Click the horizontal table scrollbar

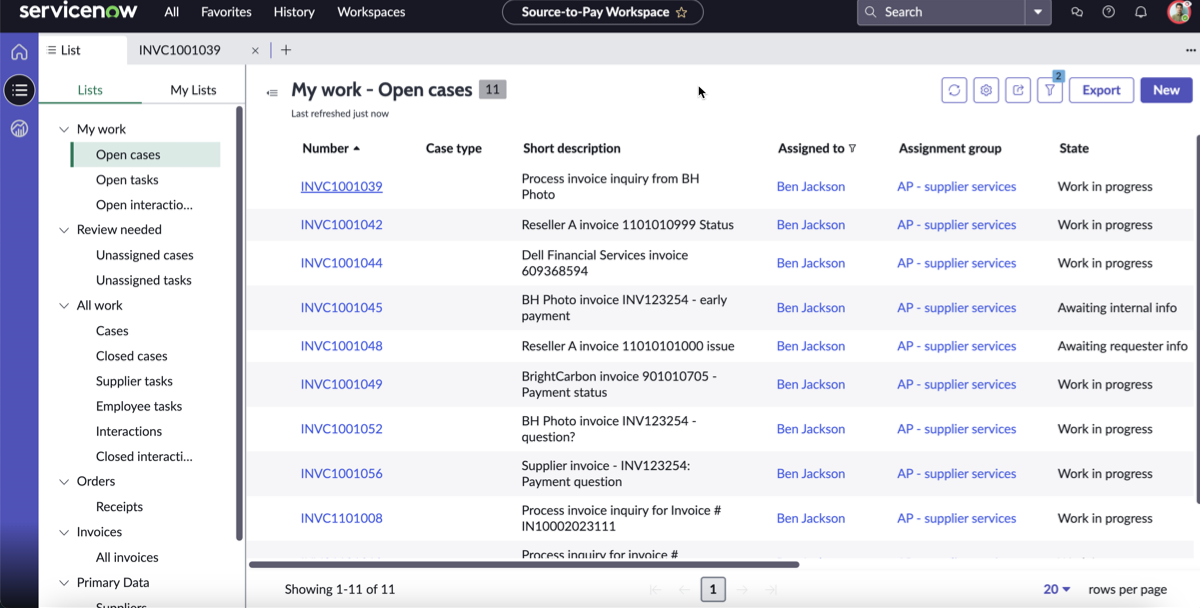(523, 565)
